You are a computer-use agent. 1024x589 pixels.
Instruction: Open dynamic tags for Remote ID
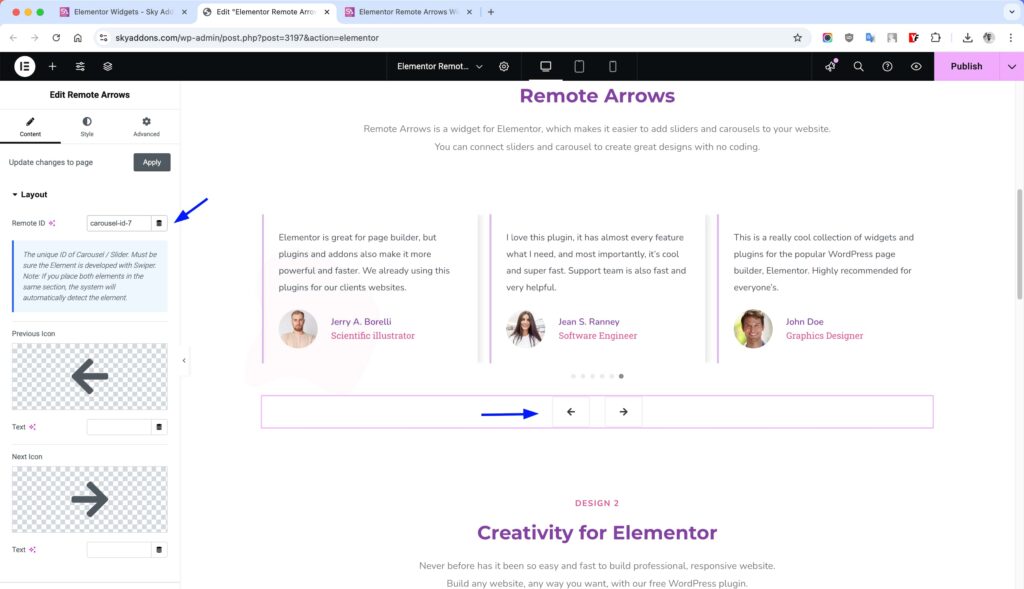[159, 223]
